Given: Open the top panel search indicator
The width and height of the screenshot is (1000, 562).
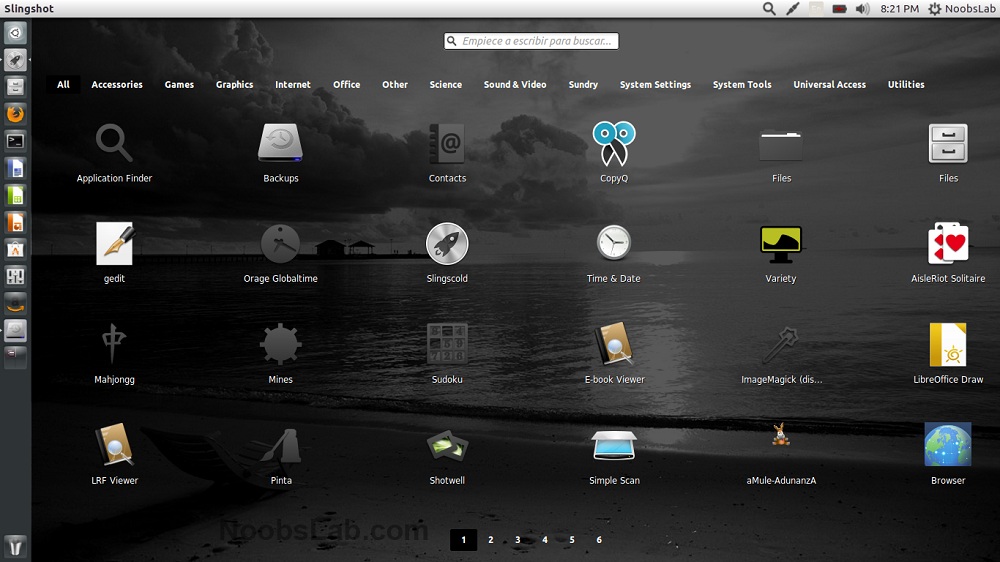Looking at the screenshot, I should pyautogui.click(x=769, y=9).
